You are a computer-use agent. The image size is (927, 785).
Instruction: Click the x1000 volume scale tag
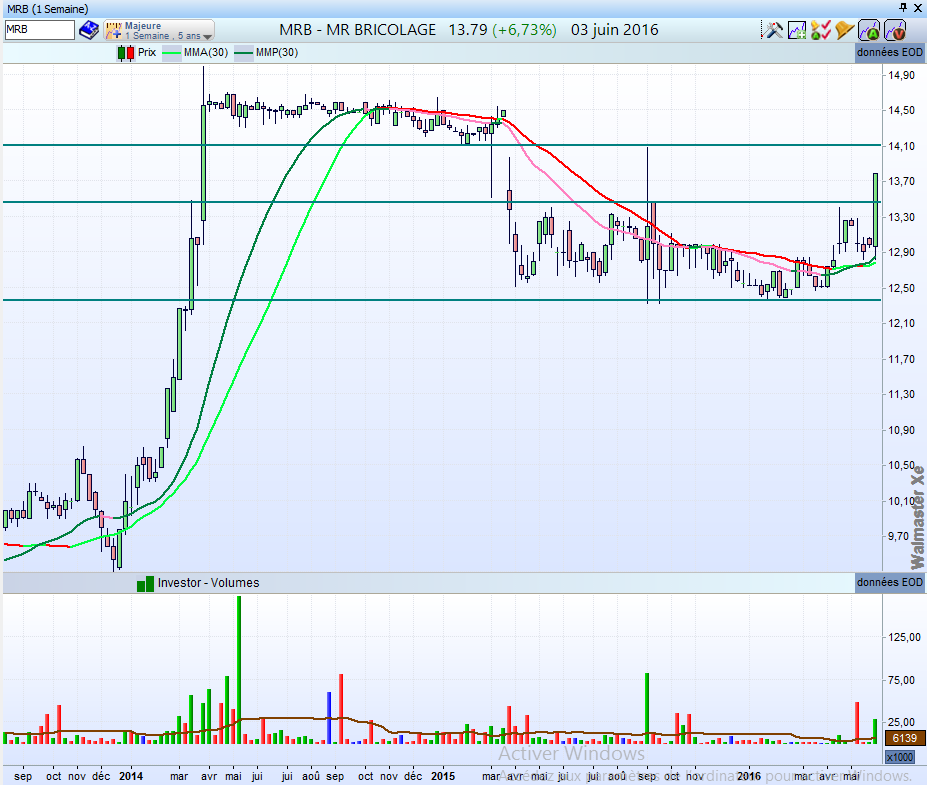tap(900, 757)
